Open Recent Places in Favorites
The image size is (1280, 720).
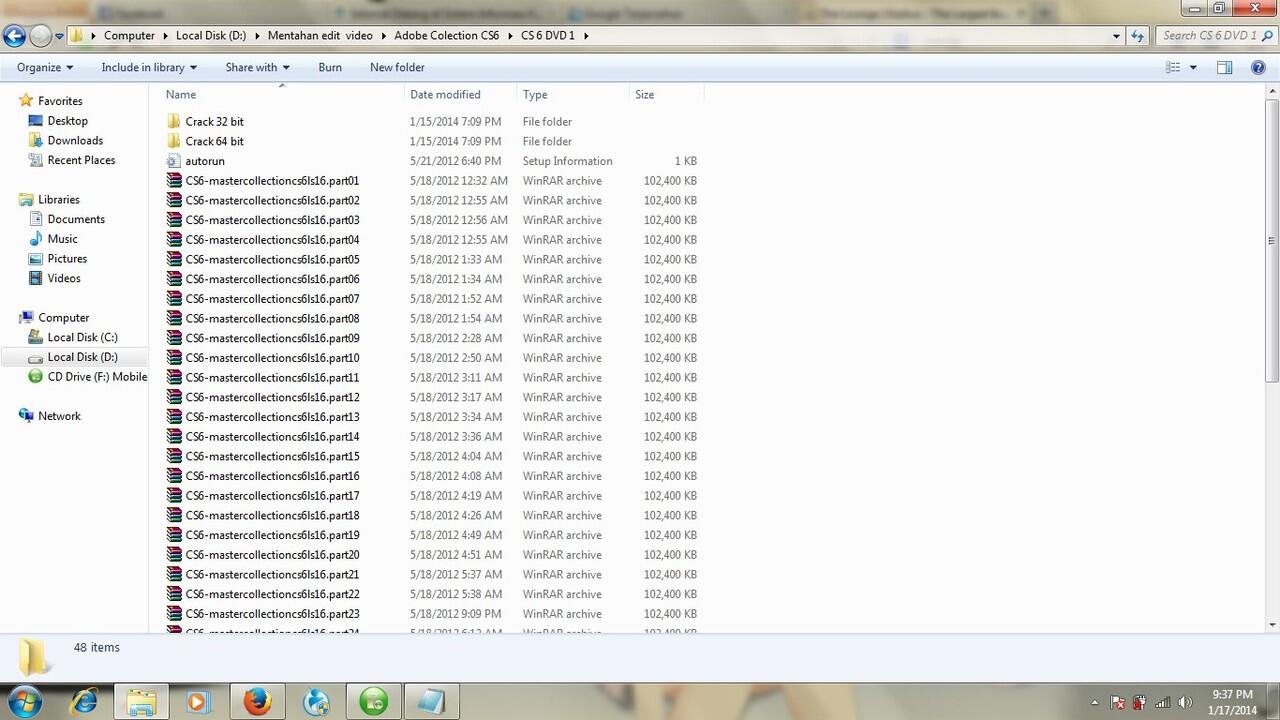click(81, 160)
